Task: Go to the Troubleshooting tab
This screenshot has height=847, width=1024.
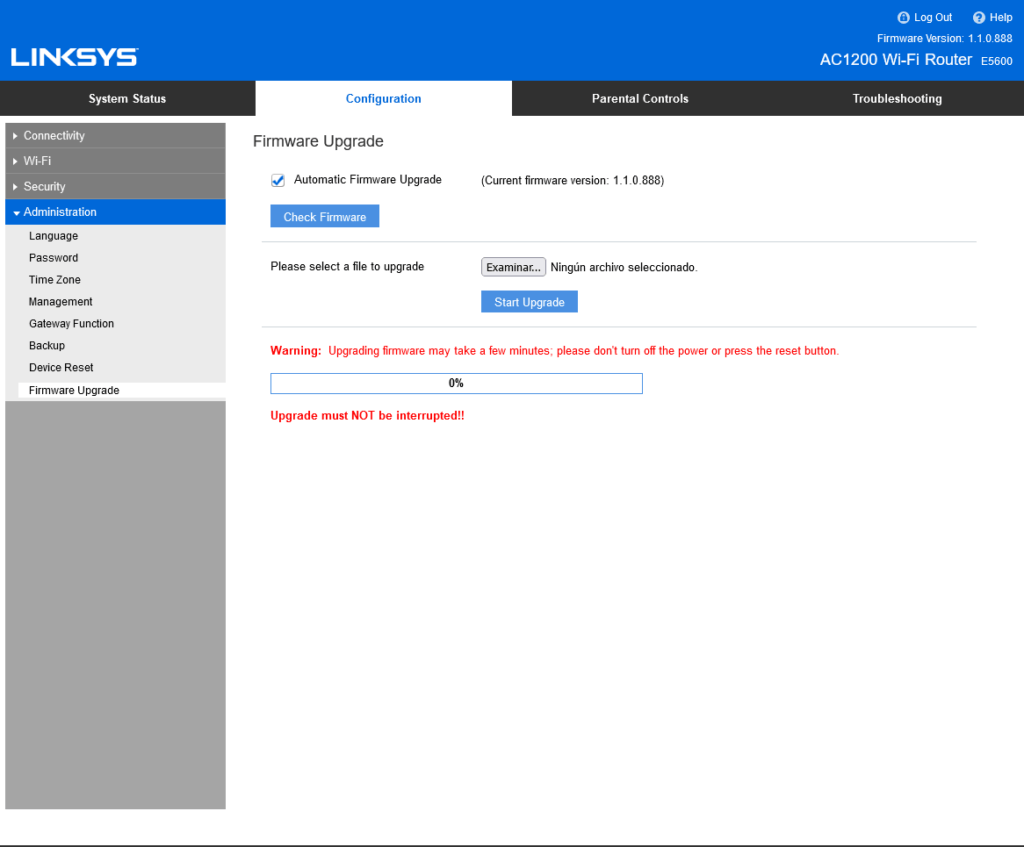Action: [897, 99]
